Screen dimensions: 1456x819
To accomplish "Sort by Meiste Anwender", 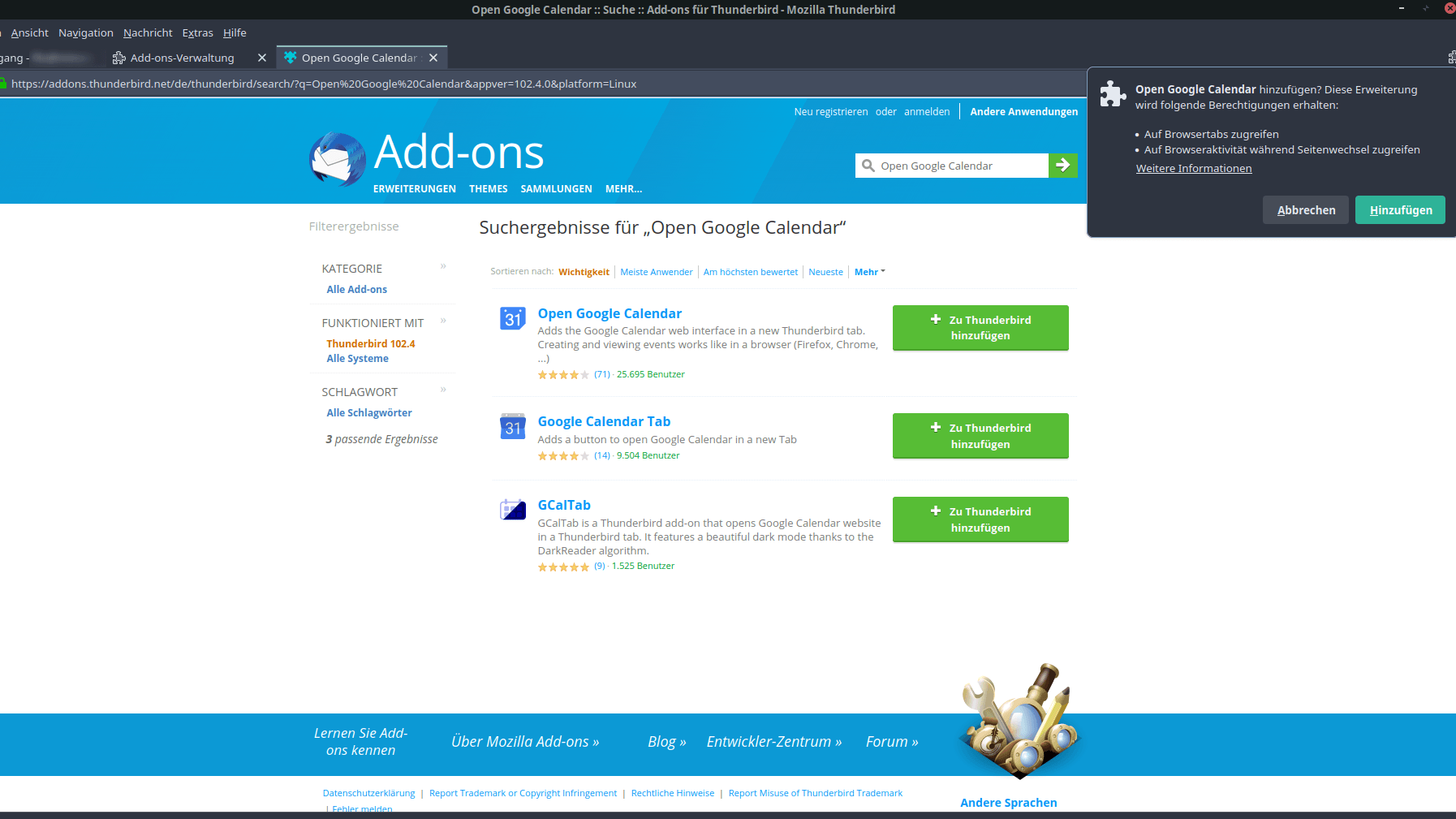I will click(657, 272).
